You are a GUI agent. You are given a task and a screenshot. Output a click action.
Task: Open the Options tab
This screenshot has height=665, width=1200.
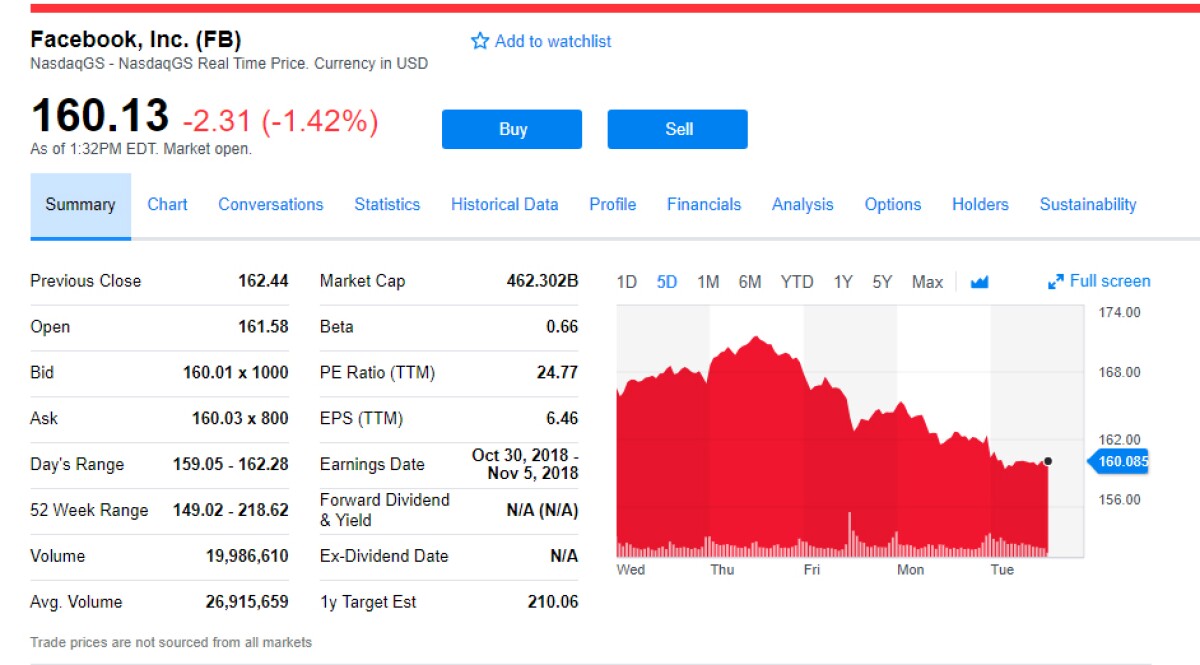pyautogui.click(x=893, y=204)
